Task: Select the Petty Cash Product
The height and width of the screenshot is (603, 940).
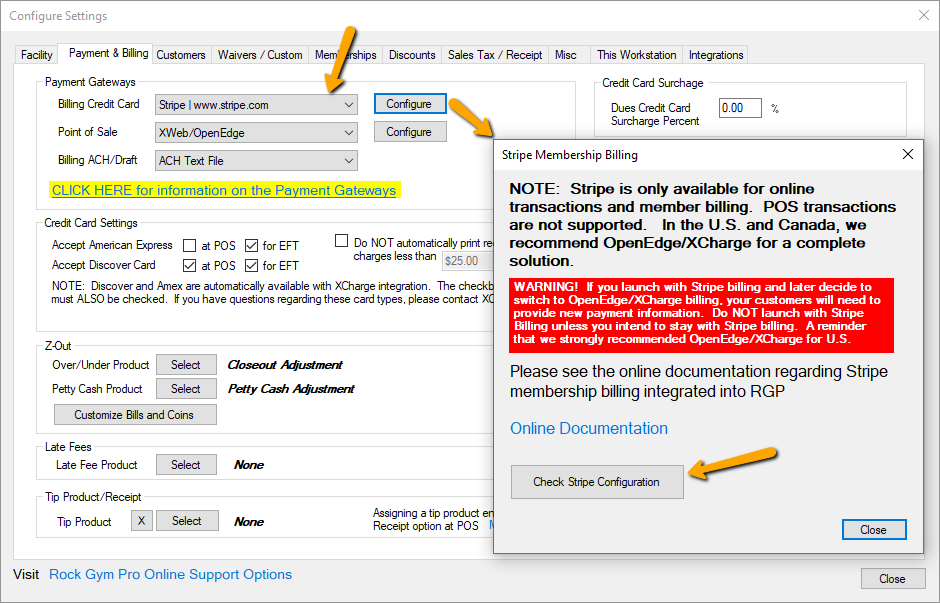Action: pos(186,388)
